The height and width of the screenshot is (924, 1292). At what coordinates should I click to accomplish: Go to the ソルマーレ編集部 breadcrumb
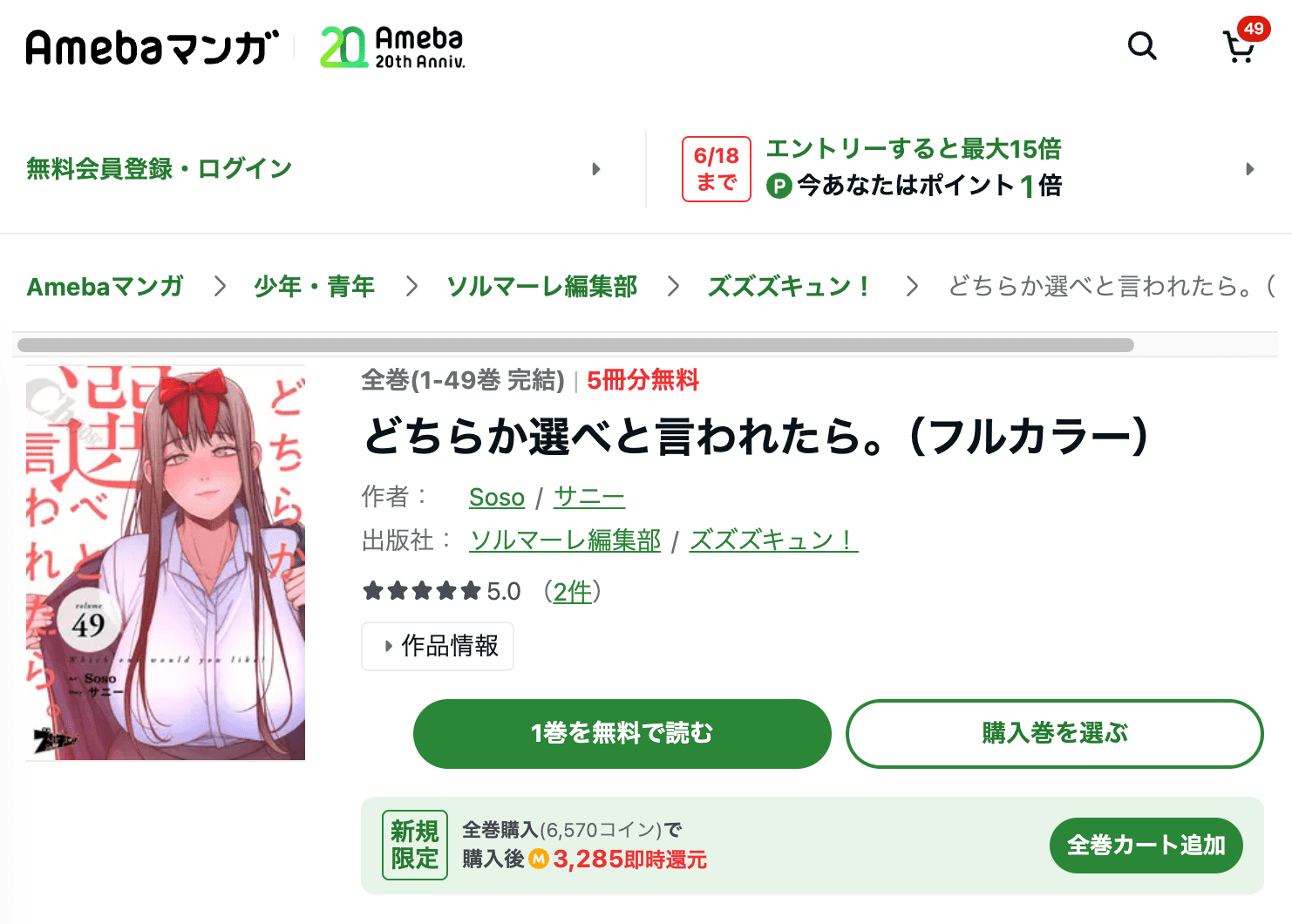tap(541, 286)
